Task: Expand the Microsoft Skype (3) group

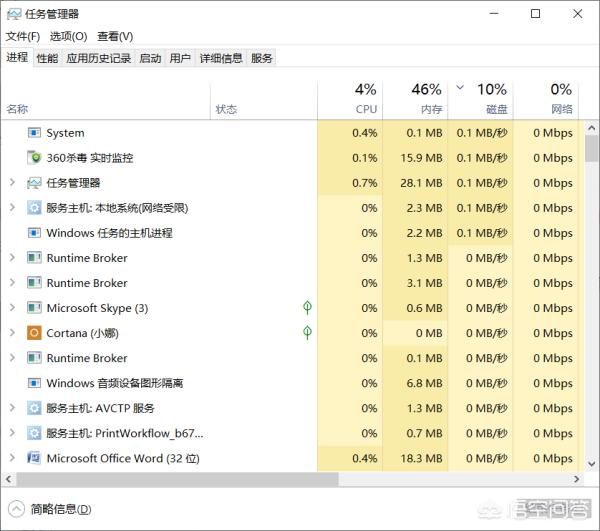Action: click(x=12, y=308)
